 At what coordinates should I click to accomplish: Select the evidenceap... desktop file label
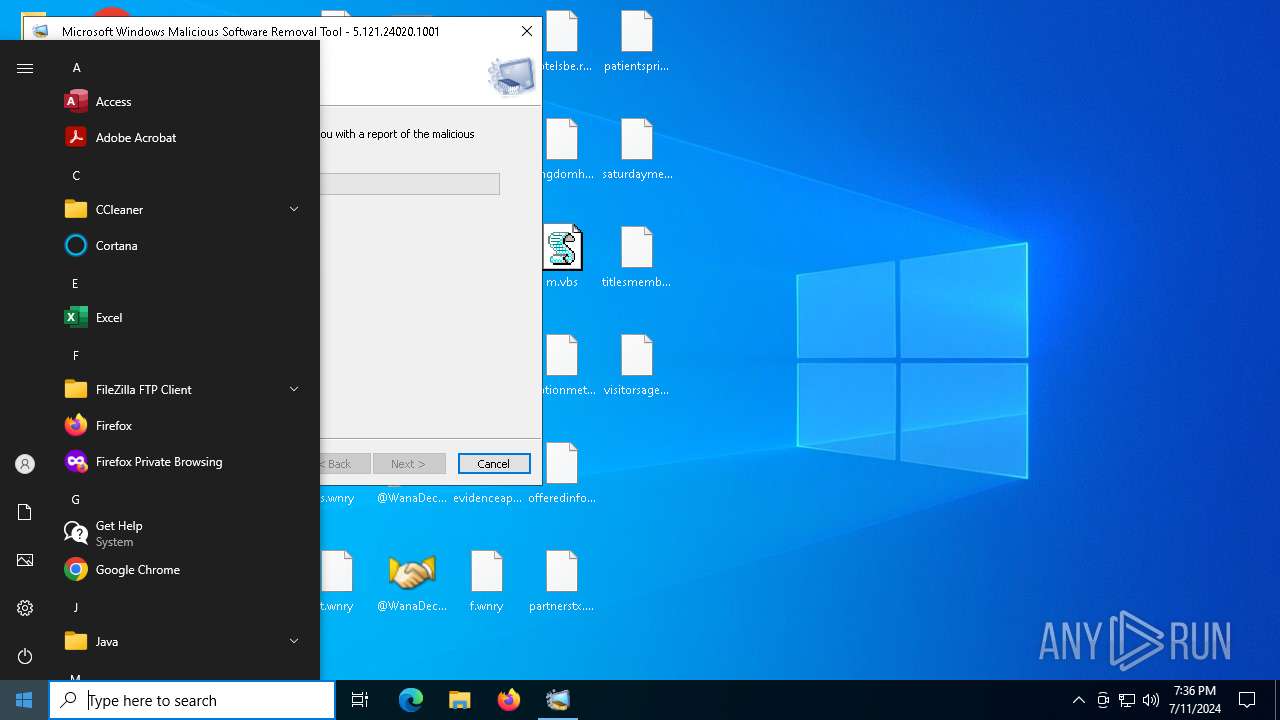click(487, 498)
